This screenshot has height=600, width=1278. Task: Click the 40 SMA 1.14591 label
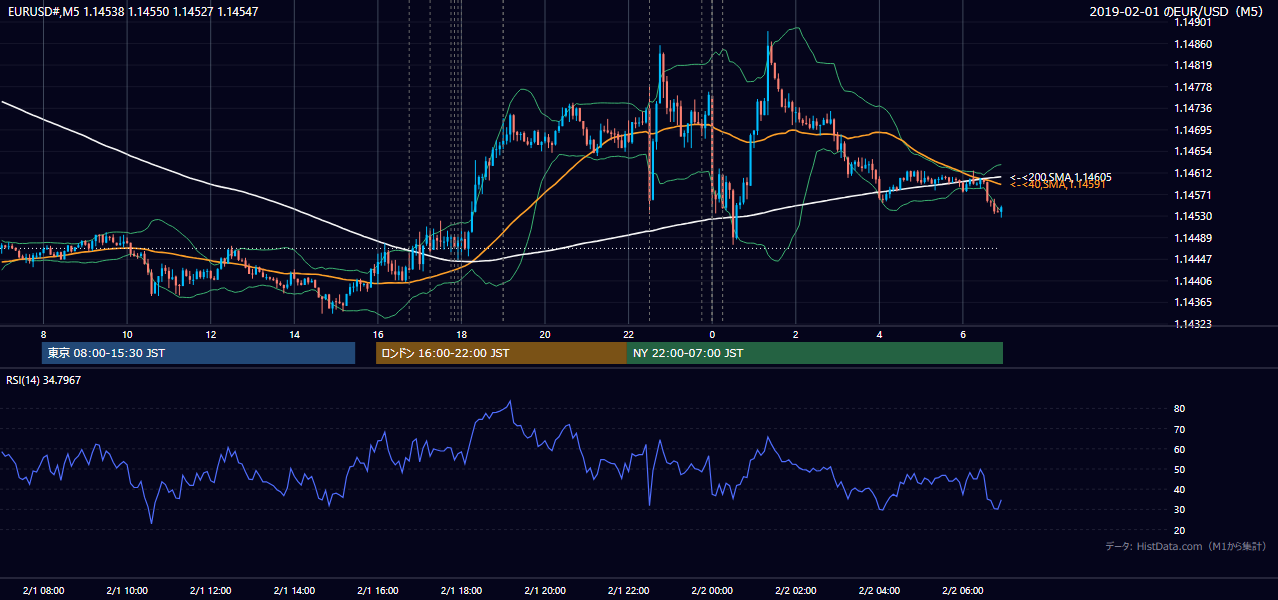coord(1057,185)
